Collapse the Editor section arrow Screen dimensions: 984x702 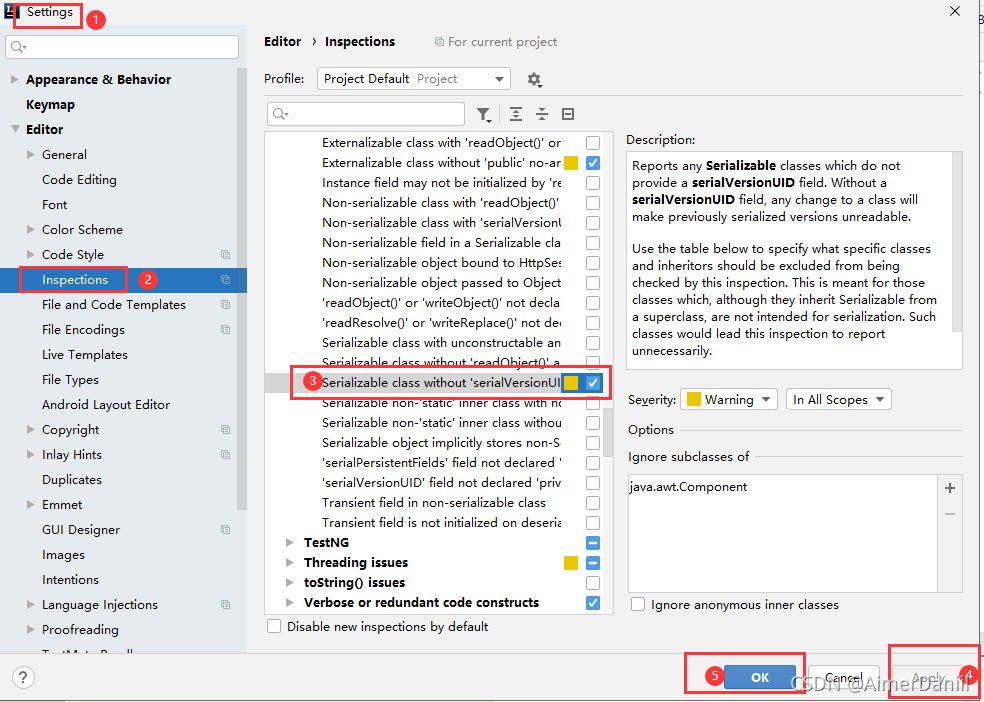coord(15,129)
